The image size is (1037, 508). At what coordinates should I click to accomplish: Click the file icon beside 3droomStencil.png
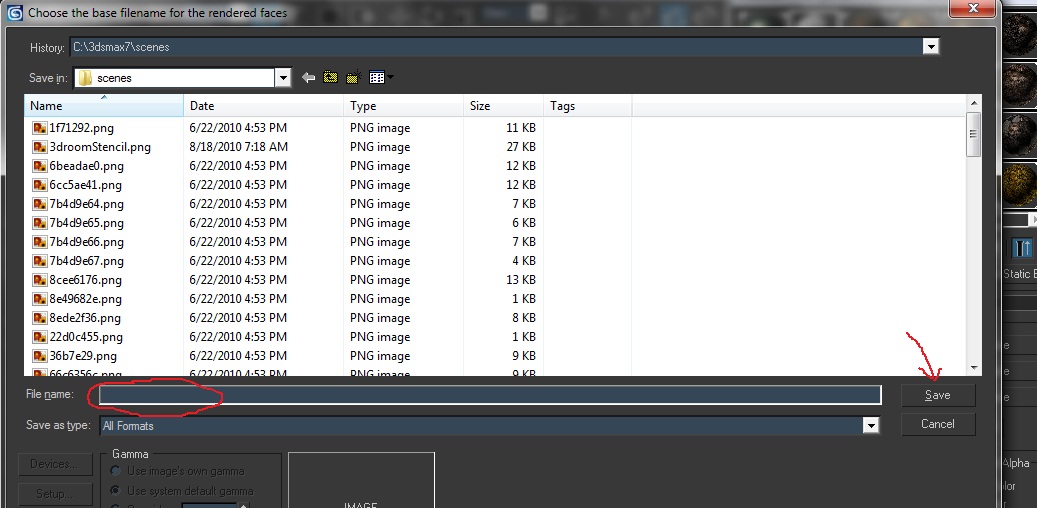[x=40, y=147]
